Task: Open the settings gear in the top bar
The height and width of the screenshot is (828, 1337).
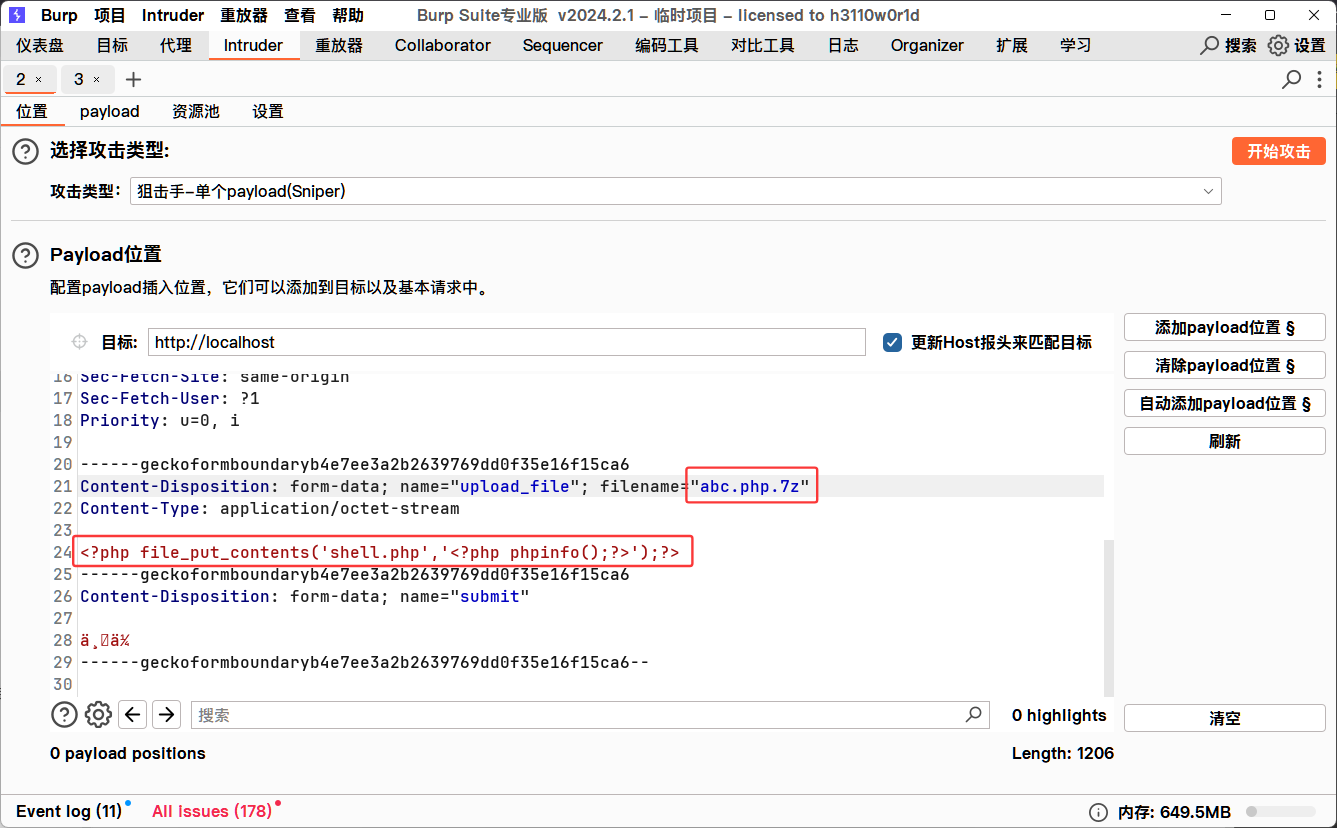Action: [1278, 46]
